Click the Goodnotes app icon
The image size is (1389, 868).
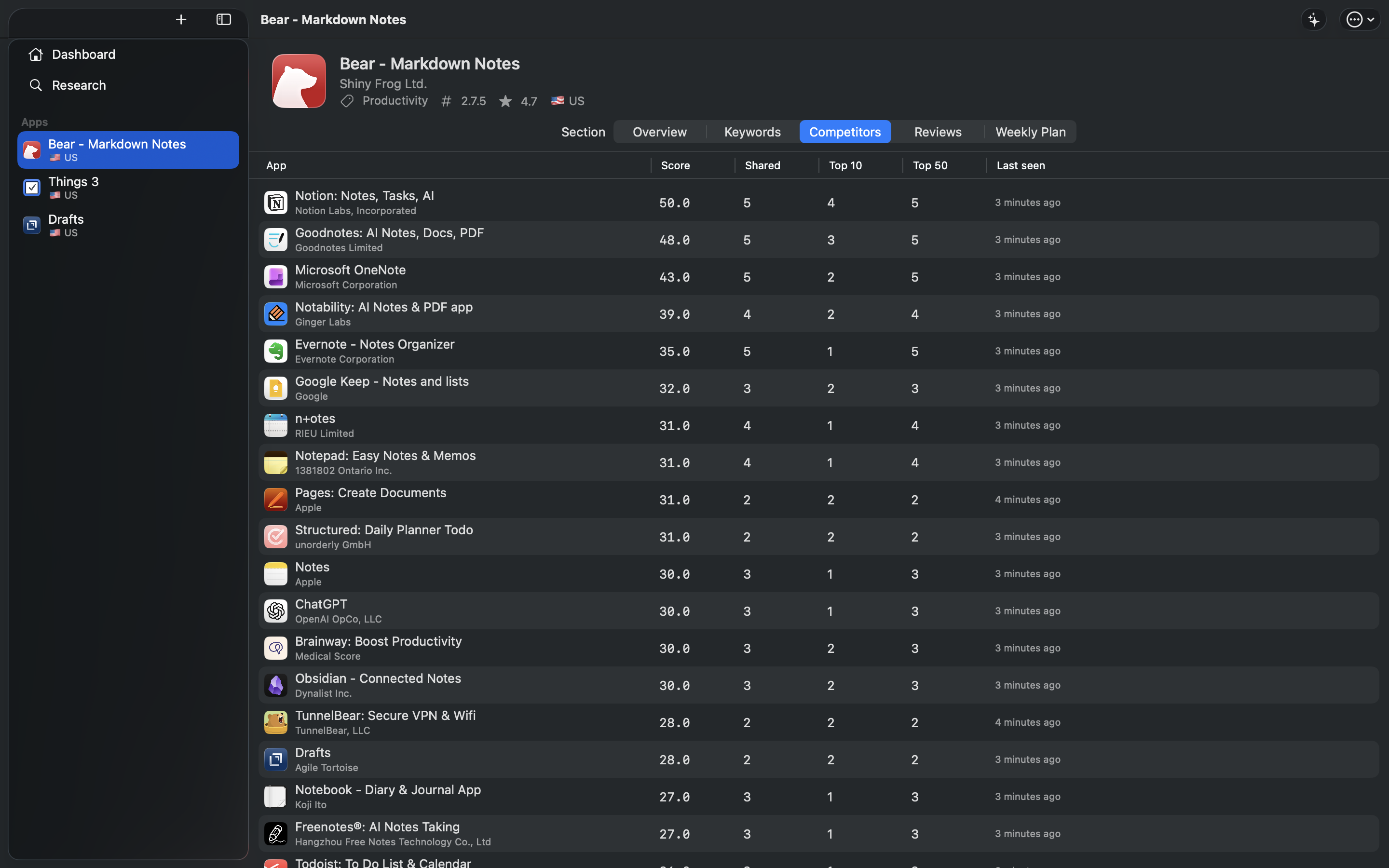click(x=275, y=240)
